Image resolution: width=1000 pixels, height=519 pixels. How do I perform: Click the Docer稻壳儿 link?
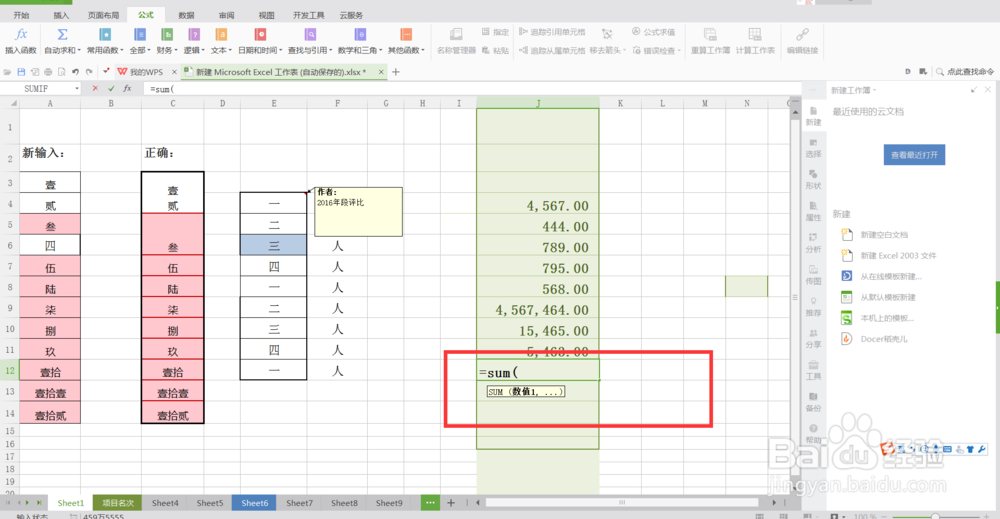click(x=884, y=339)
